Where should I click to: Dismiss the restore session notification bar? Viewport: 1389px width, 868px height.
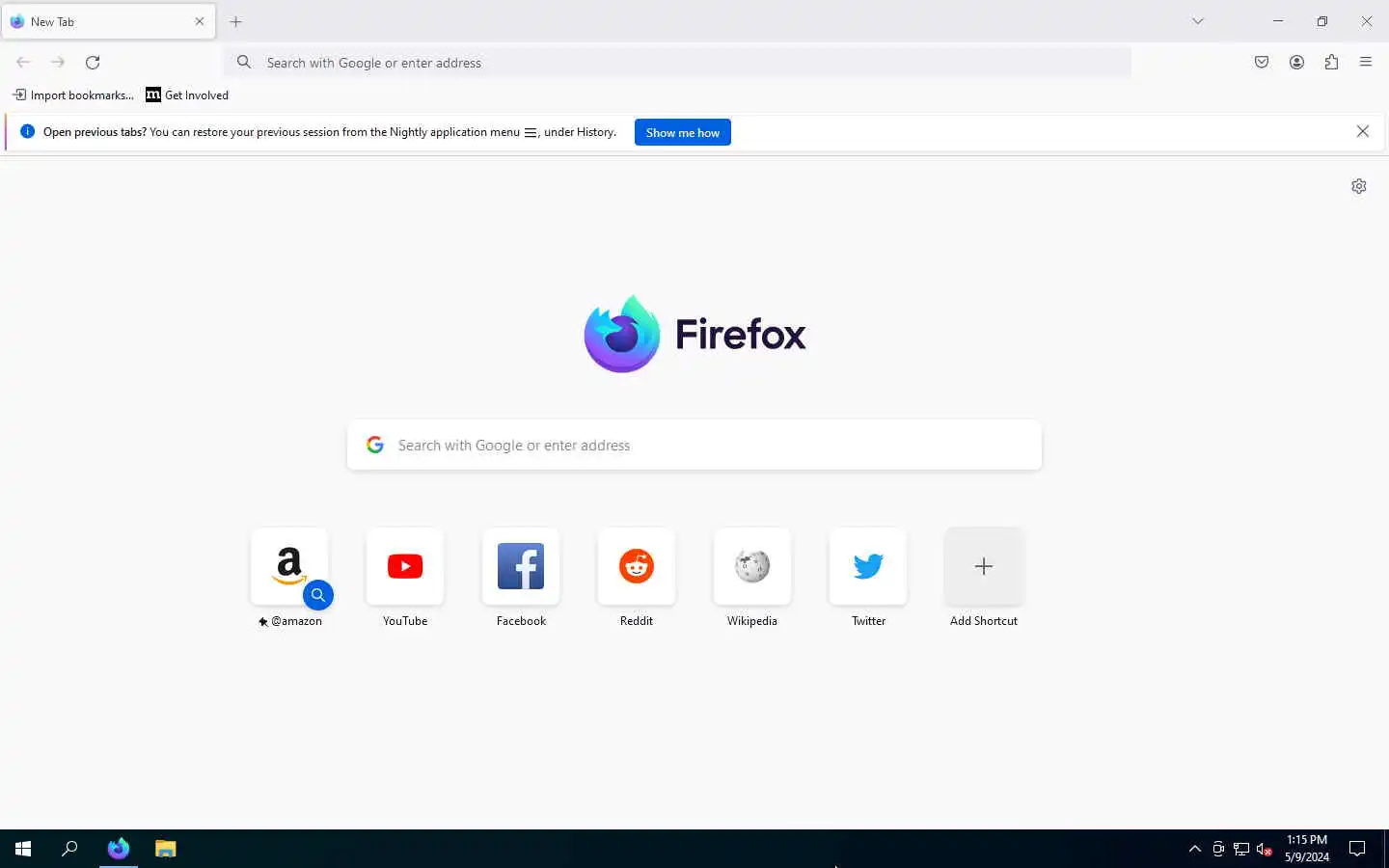pos(1363,131)
